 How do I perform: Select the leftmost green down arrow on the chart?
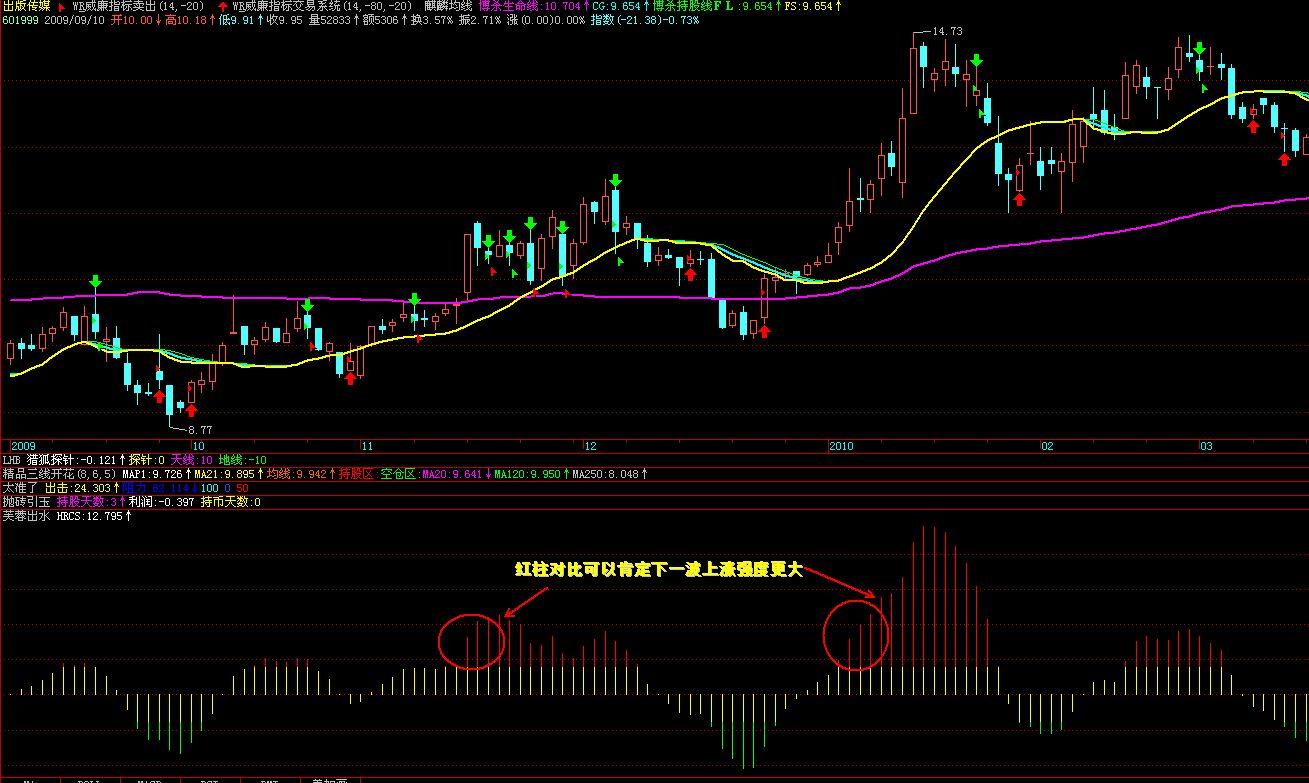(x=95, y=282)
